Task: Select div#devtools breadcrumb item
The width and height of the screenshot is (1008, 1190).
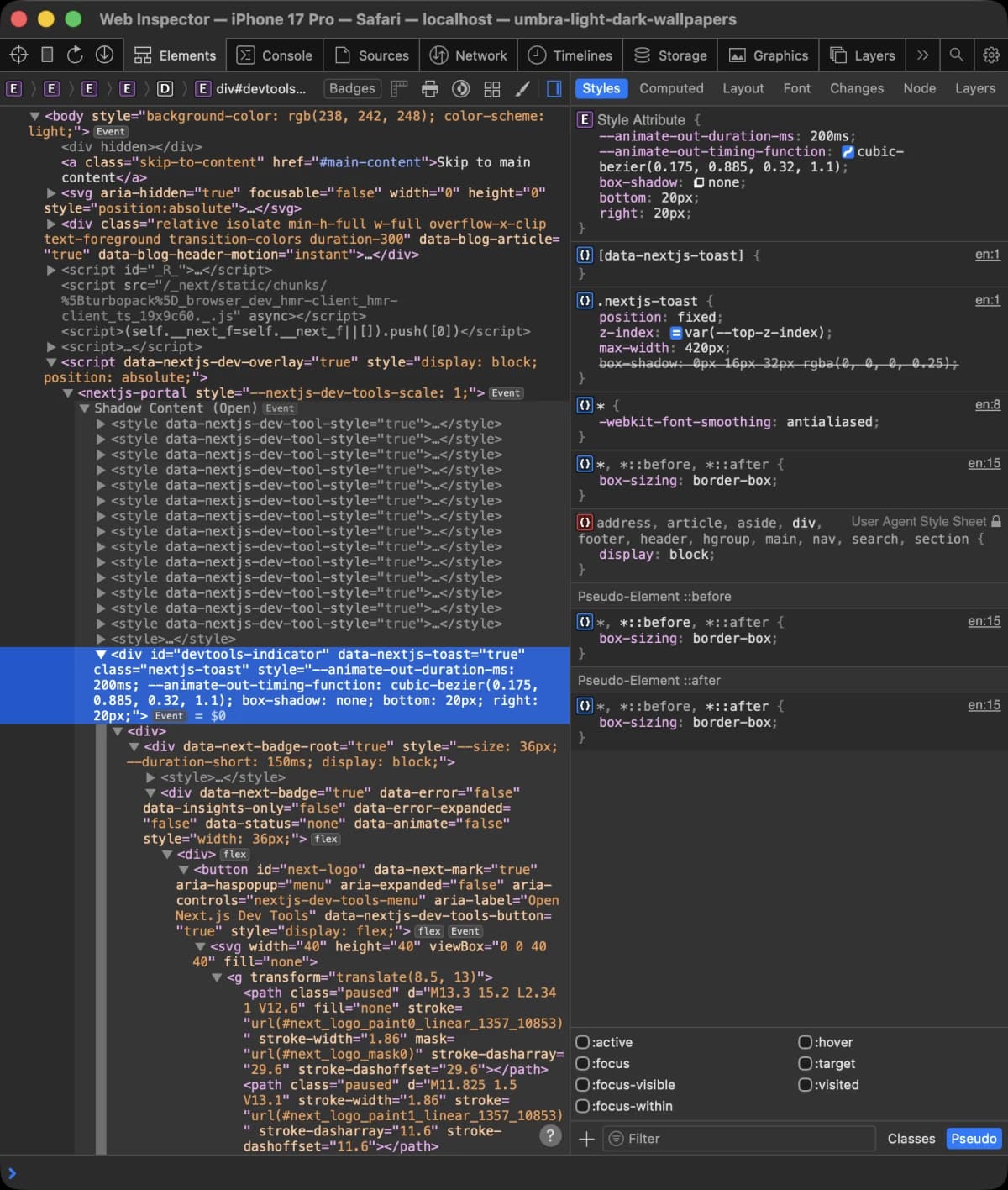Action: (251, 88)
